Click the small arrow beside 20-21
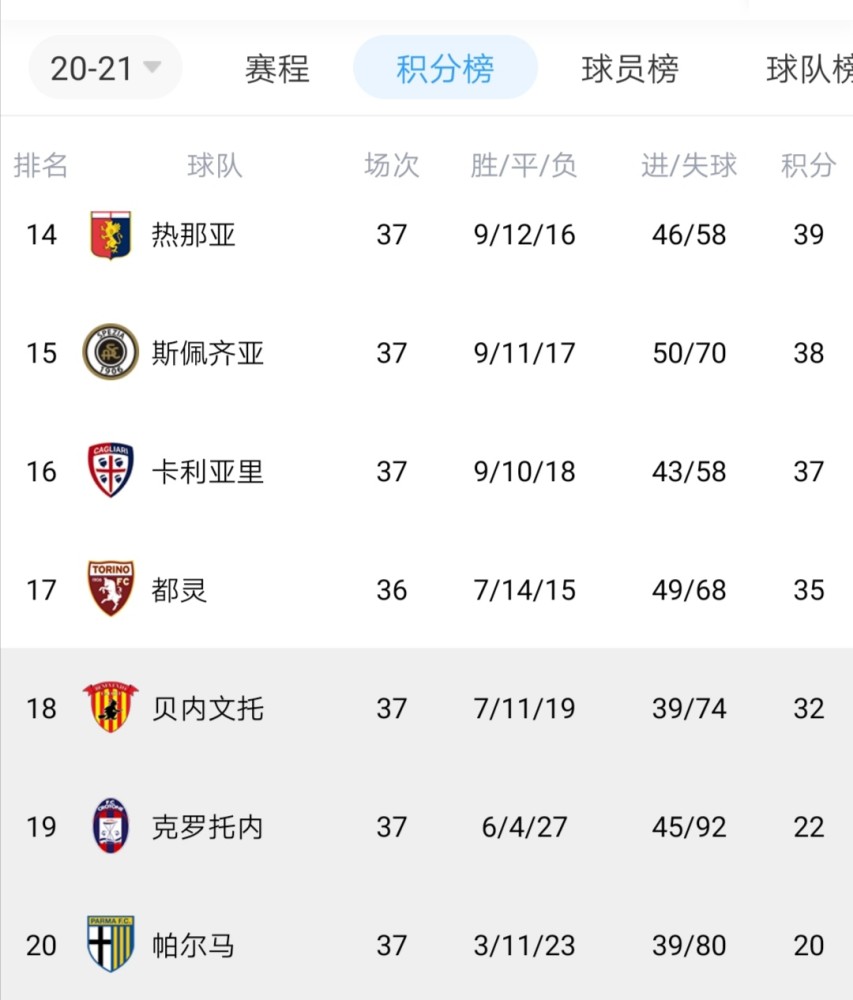 click(x=152, y=67)
